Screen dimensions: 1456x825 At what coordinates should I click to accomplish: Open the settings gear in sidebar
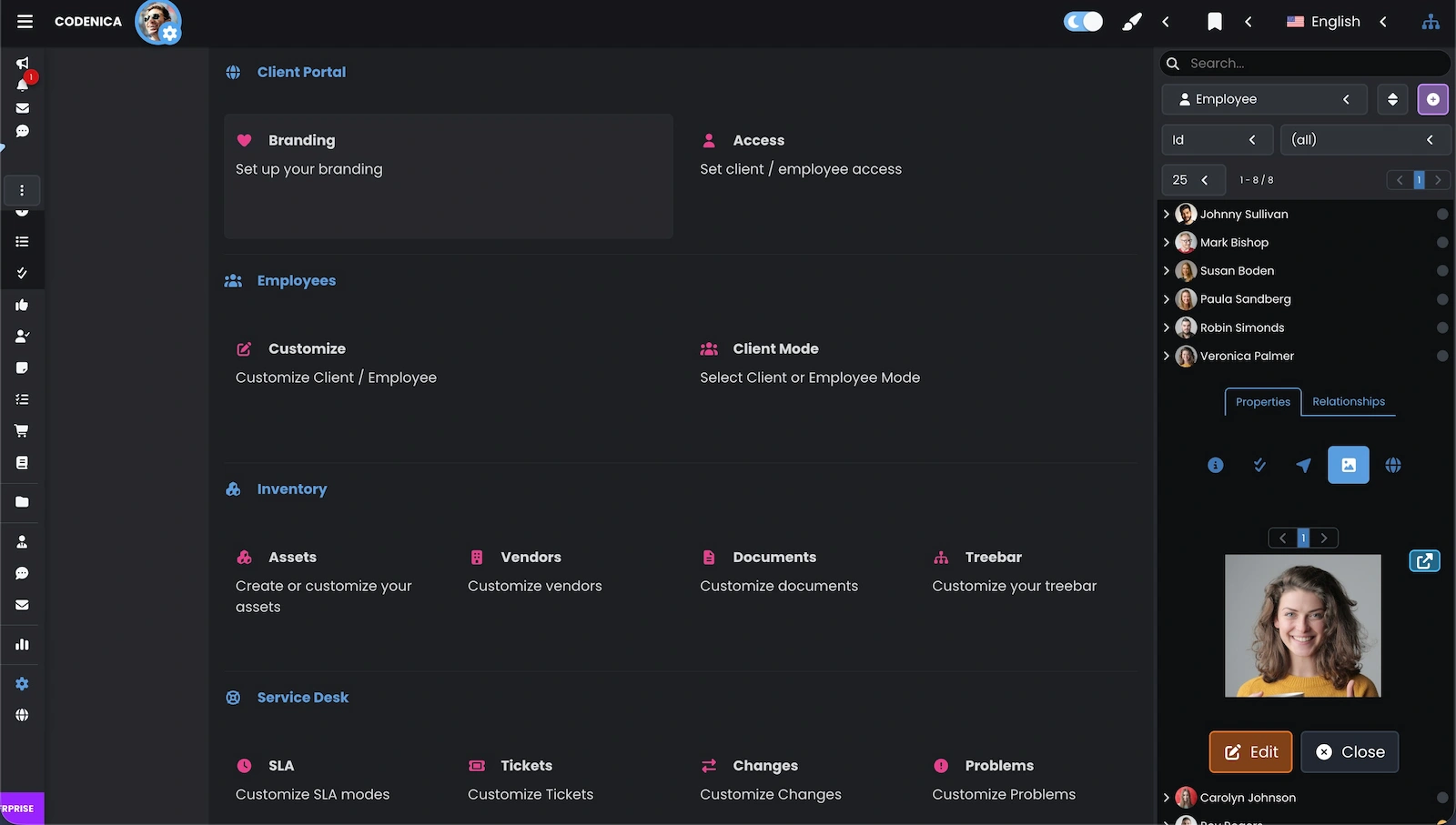tap(22, 683)
